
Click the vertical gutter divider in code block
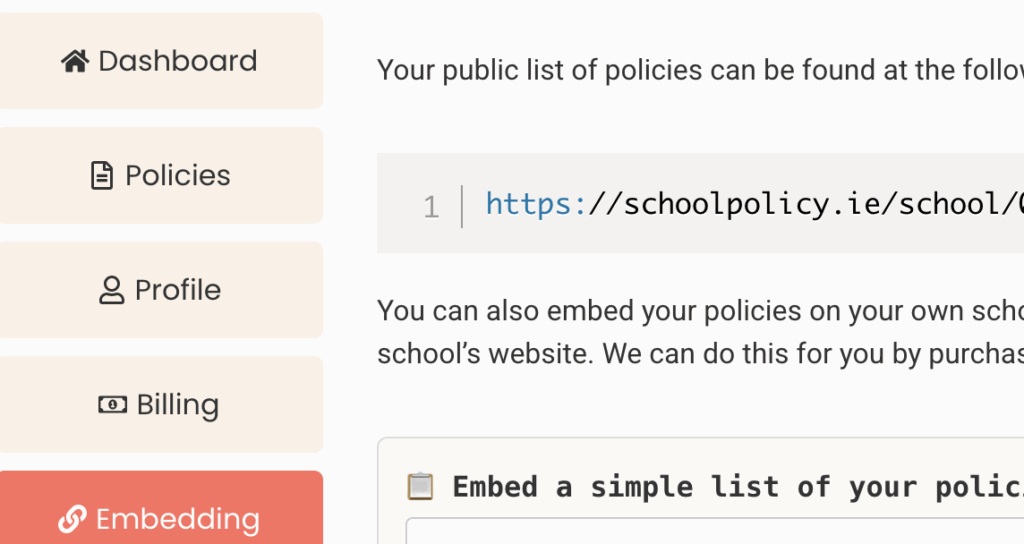click(462, 206)
